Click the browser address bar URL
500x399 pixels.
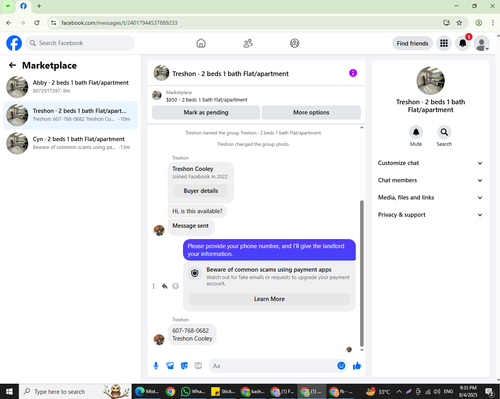point(119,23)
